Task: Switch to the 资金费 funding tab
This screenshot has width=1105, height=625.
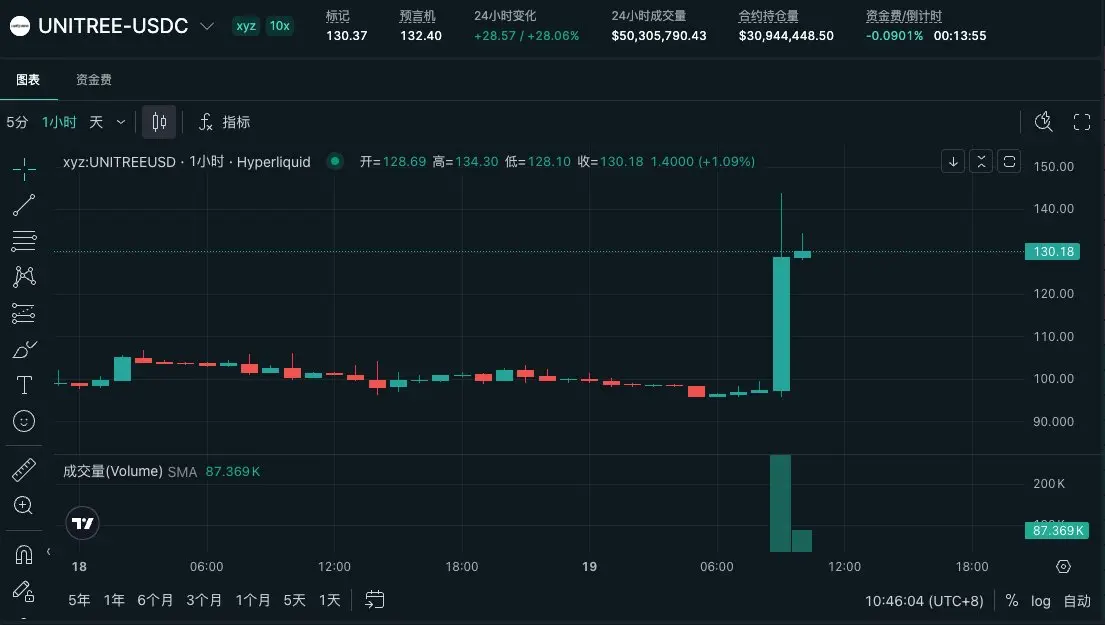Action: 94,80
